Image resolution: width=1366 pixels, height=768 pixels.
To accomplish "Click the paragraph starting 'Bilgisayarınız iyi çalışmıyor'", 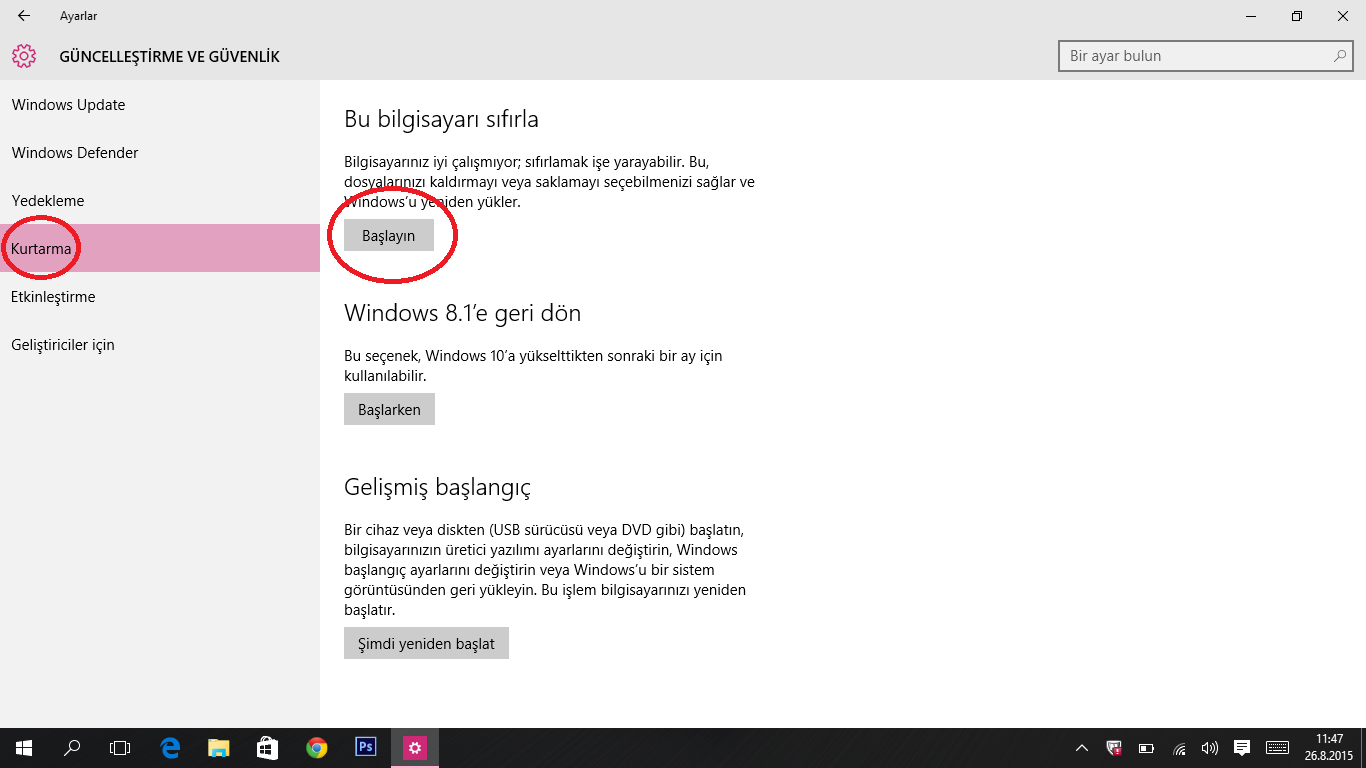I will pyautogui.click(x=549, y=182).
